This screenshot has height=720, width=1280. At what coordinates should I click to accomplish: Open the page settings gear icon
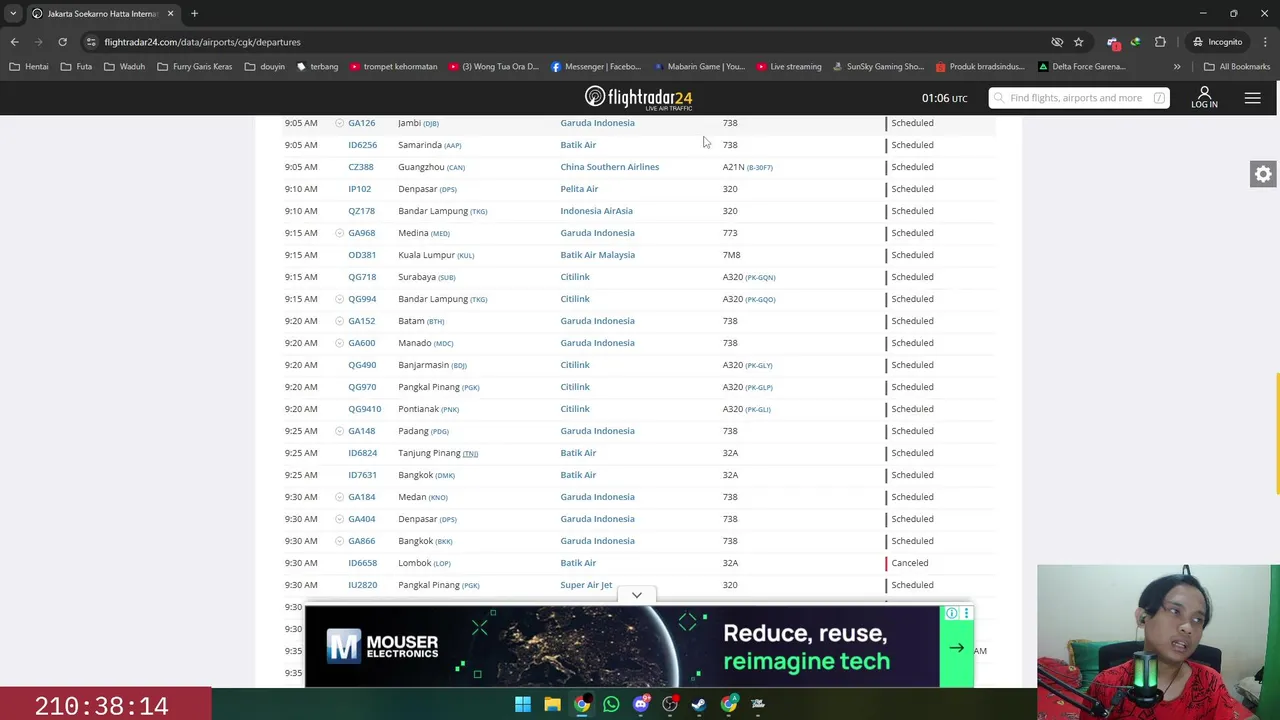tap(1263, 174)
